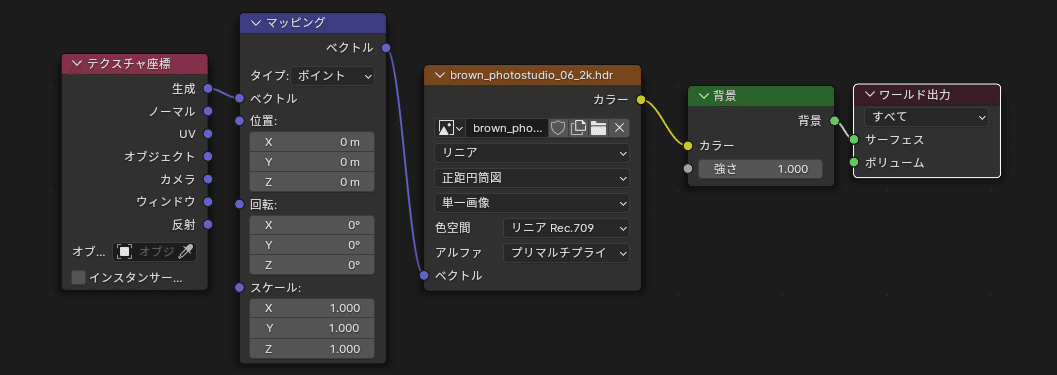Screen dimensions: 1057x375
Task: Click the ウィンドウ output socket
Action: click(x=208, y=202)
